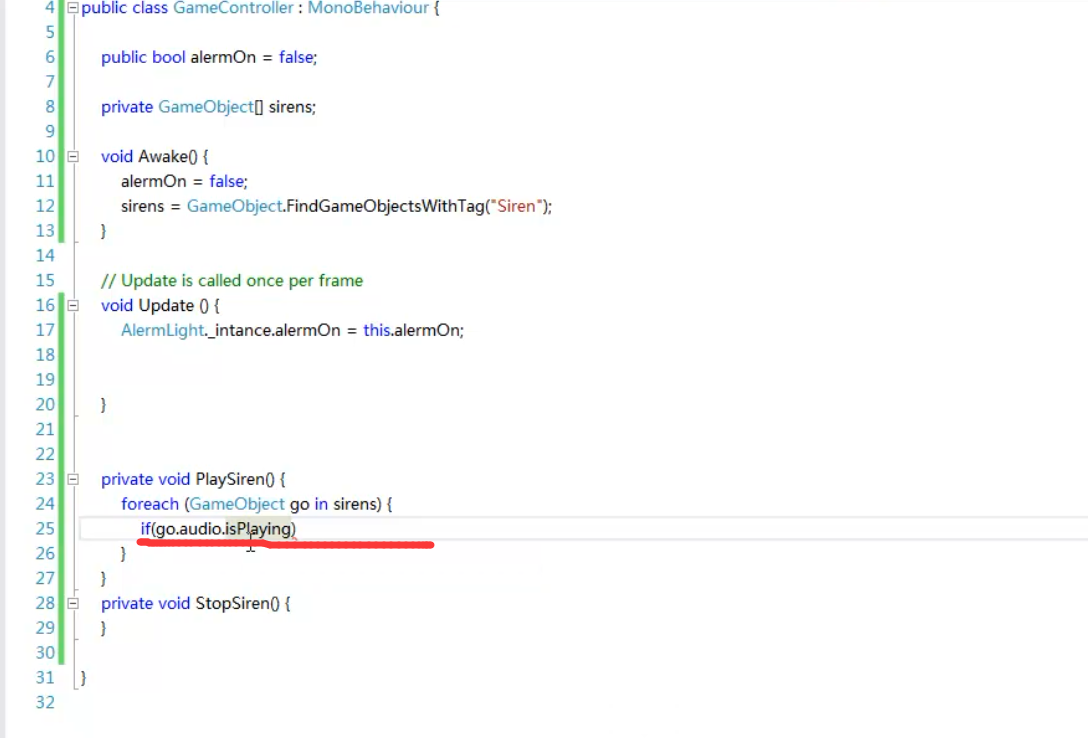Collapse the GameController class block
Viewport: 1088px width, 738px height.
73,8
